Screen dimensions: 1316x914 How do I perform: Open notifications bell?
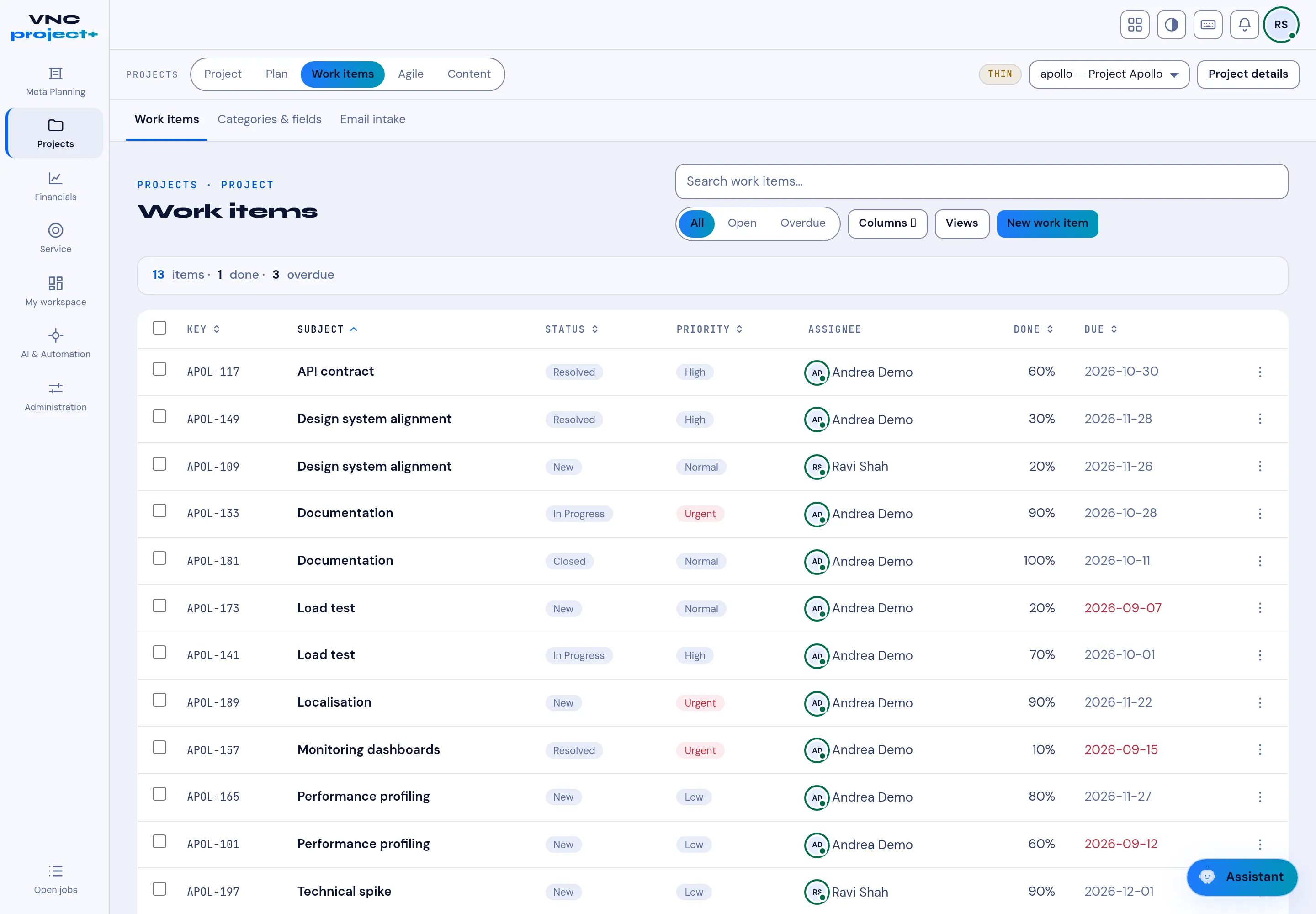[1244, 25]
